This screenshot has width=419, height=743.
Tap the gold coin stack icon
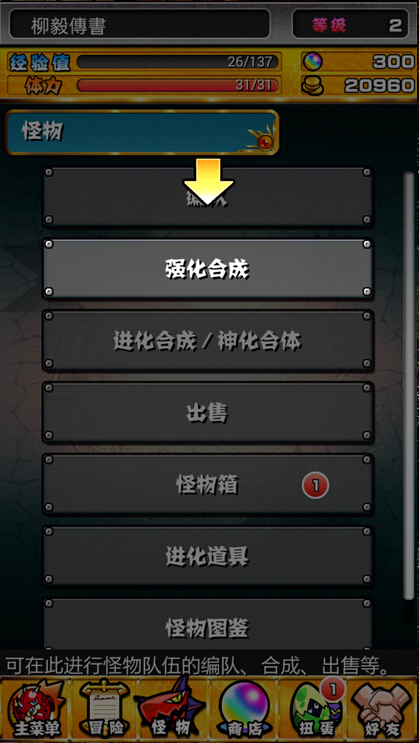point(312,85)
